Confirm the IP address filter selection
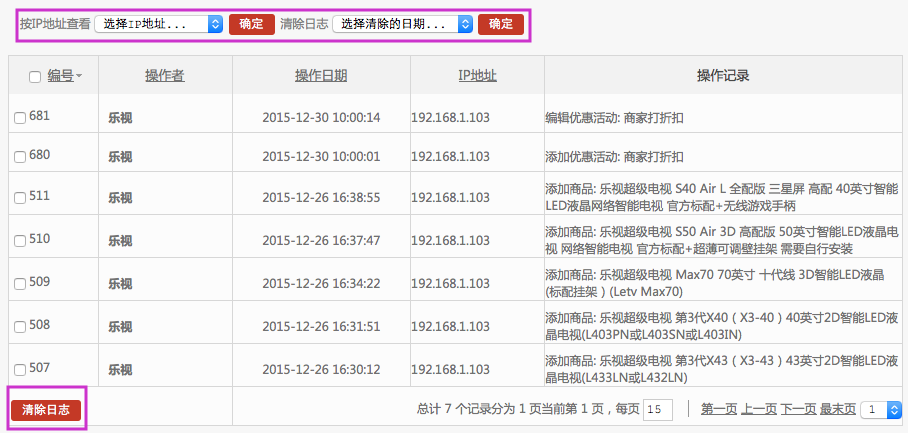Viewport: 908px width, 433px height. [x=252, y=24]
